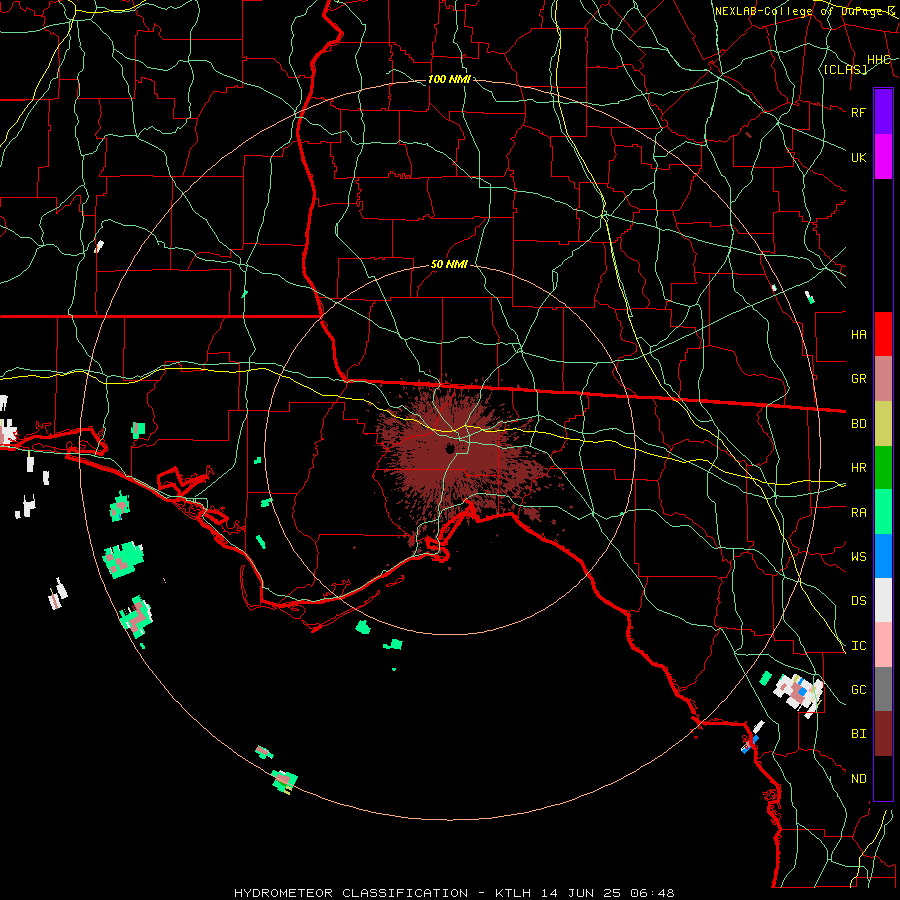Pick the dark green HR legend swatch
Screen dimensions: 900x900
[883, 468]
